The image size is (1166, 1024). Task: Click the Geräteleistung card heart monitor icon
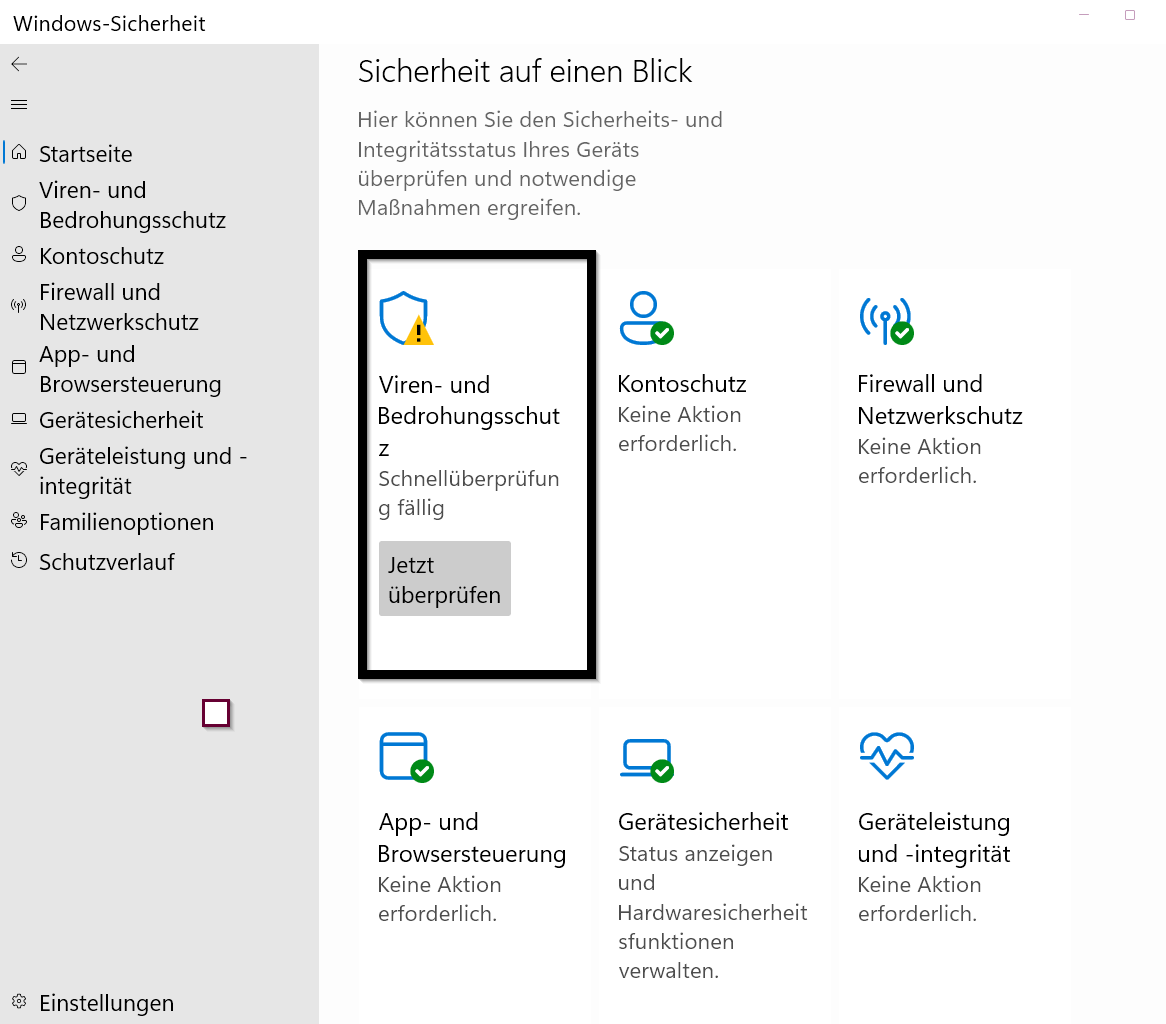886,756
